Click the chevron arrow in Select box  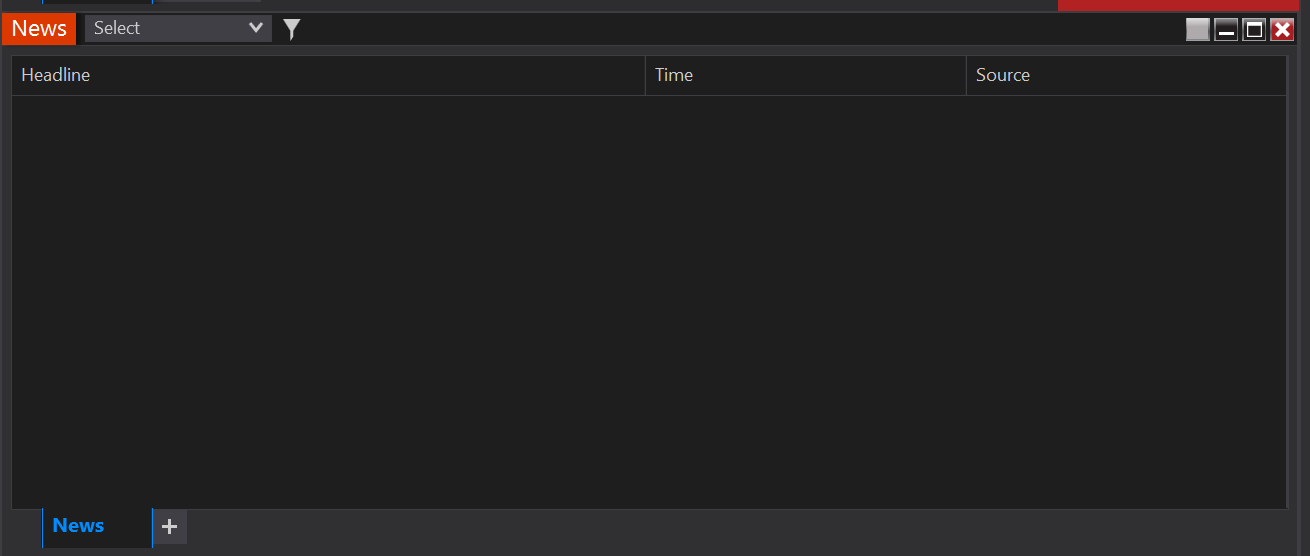[256, 28]
